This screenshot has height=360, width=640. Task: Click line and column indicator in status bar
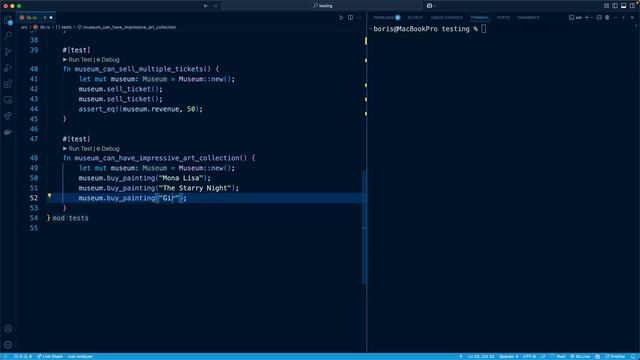(481, 357)
